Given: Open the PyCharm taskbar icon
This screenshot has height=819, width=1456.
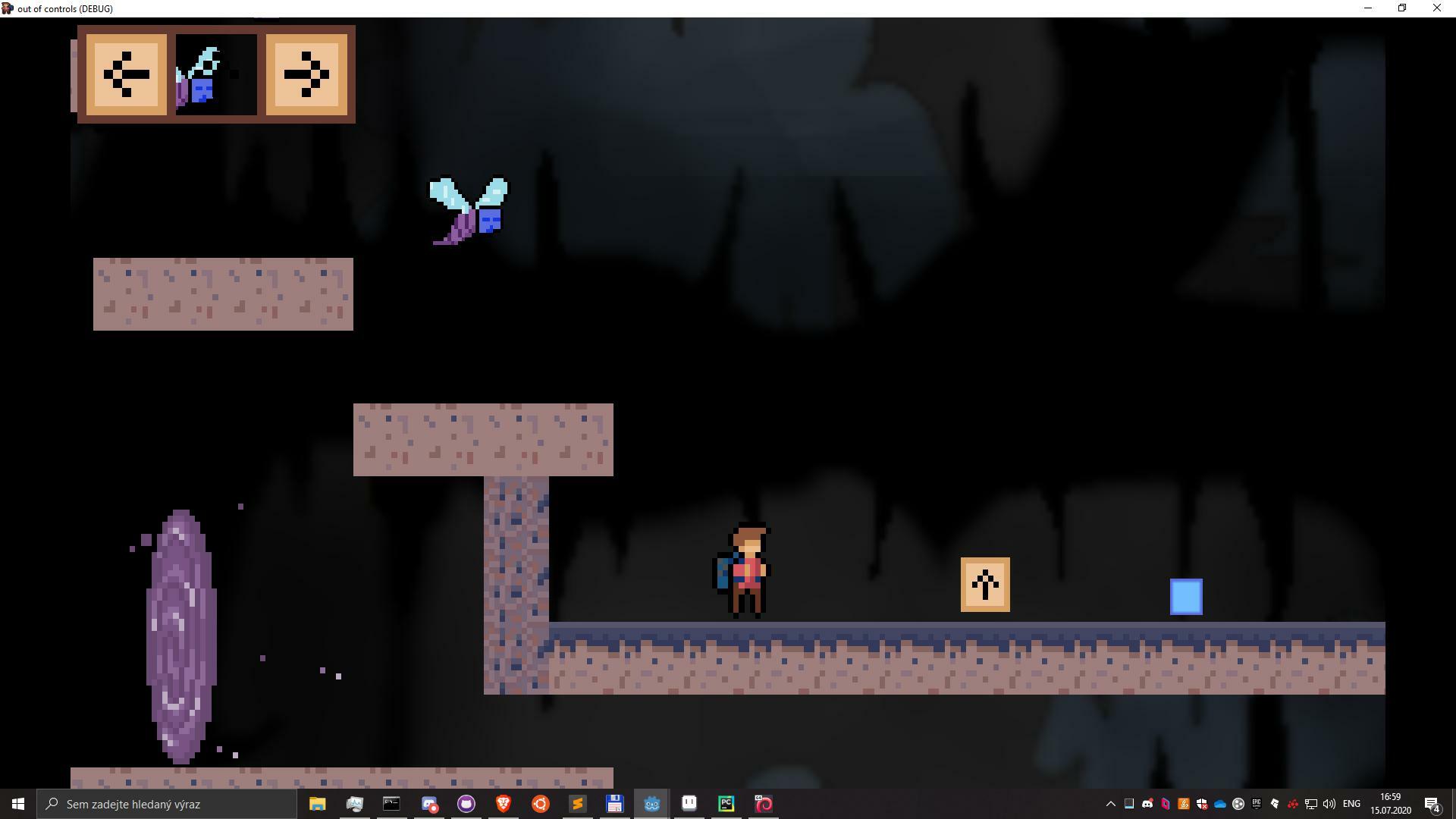Looking at the screenshot, I should (x=726, y=804).
